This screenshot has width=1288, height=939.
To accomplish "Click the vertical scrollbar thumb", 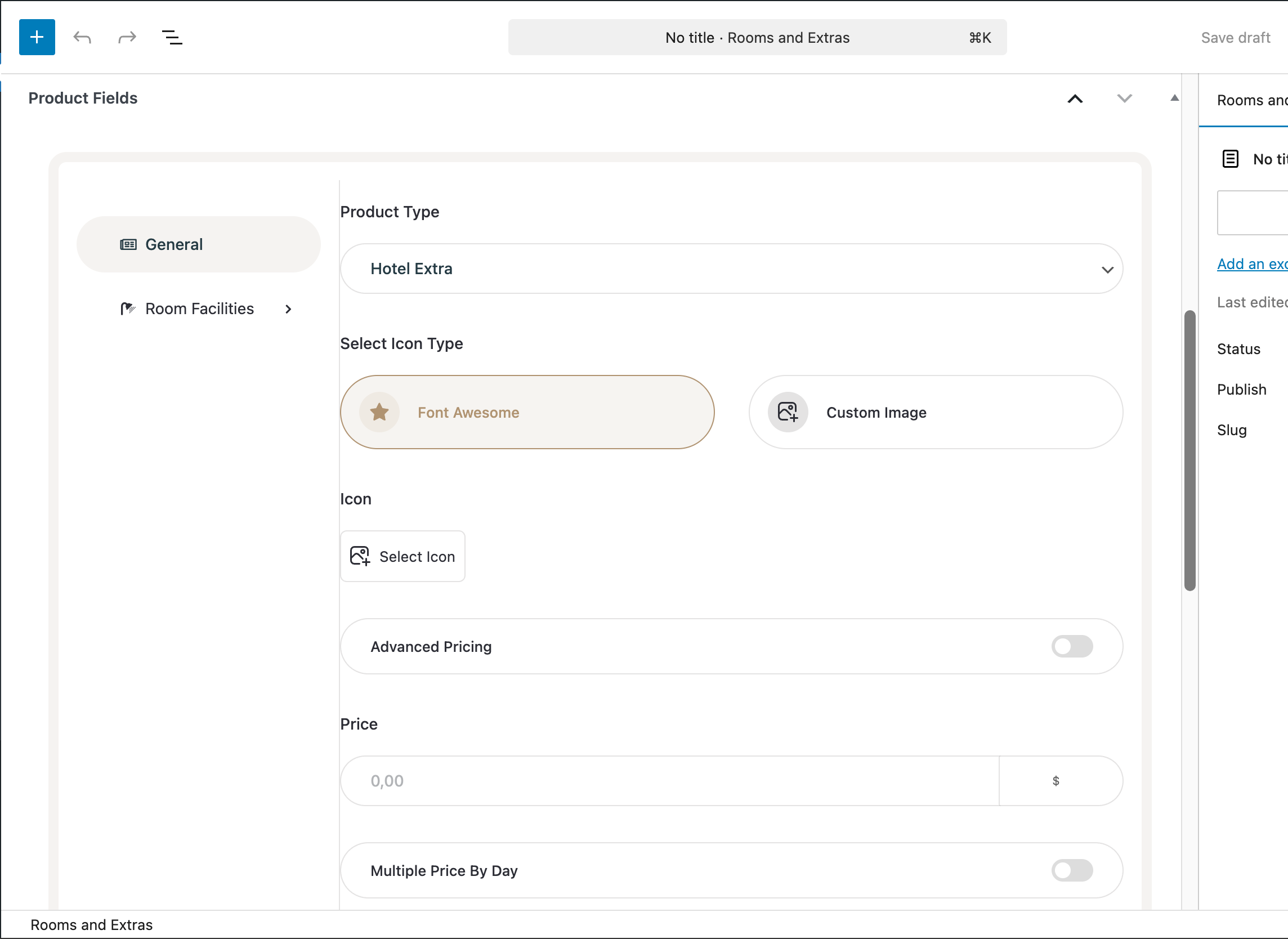I will coord(1189,450).
